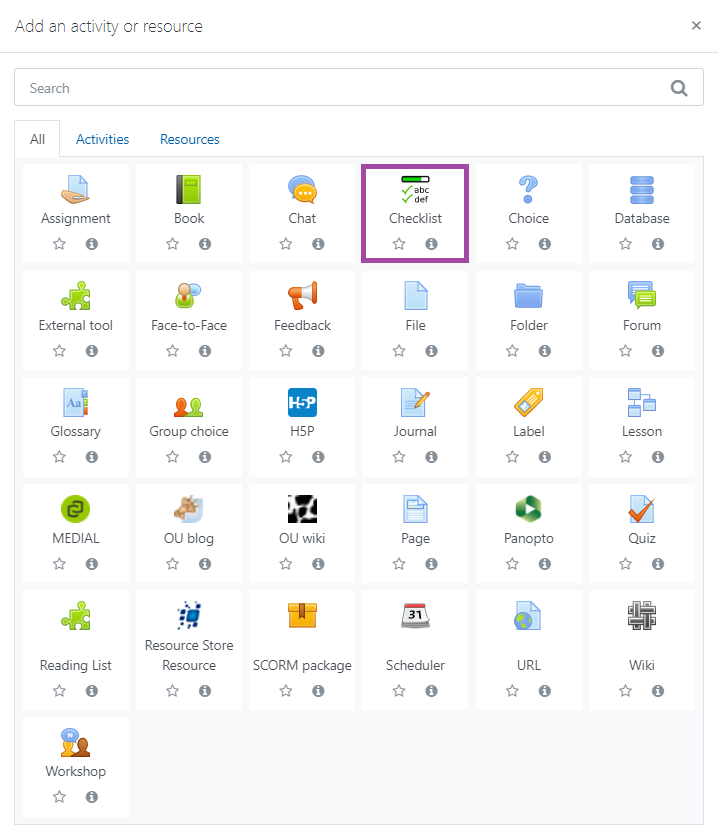This screenshot has width=718, height=836.
Task: Show info about the Checklist activity
Action: (431, 243)
